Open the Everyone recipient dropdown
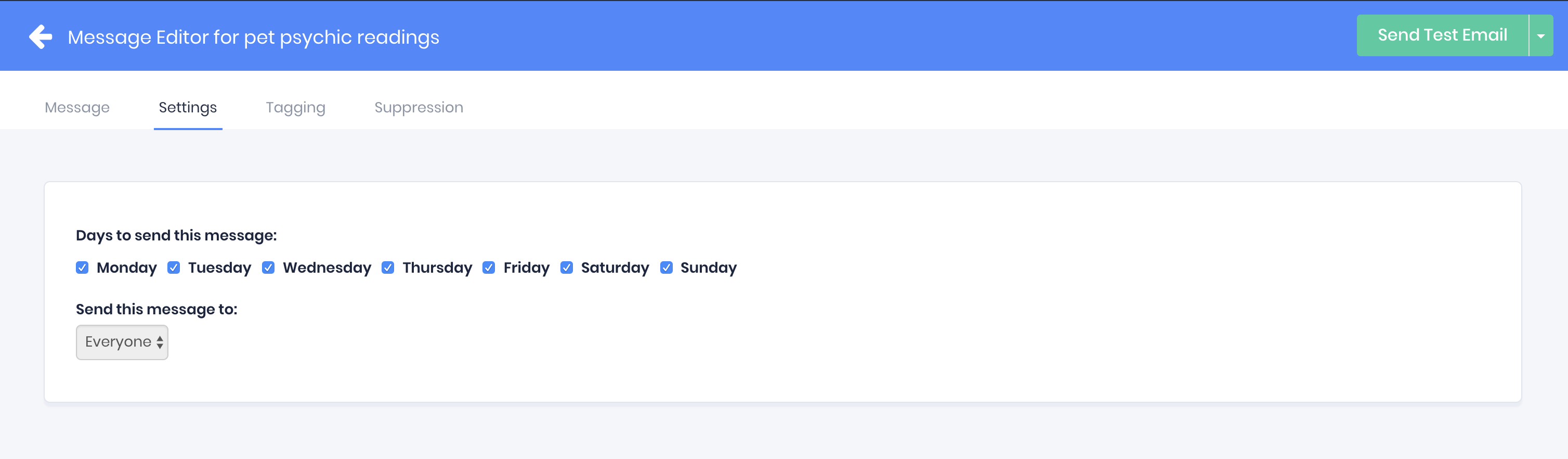 click(x=122, y=342)
